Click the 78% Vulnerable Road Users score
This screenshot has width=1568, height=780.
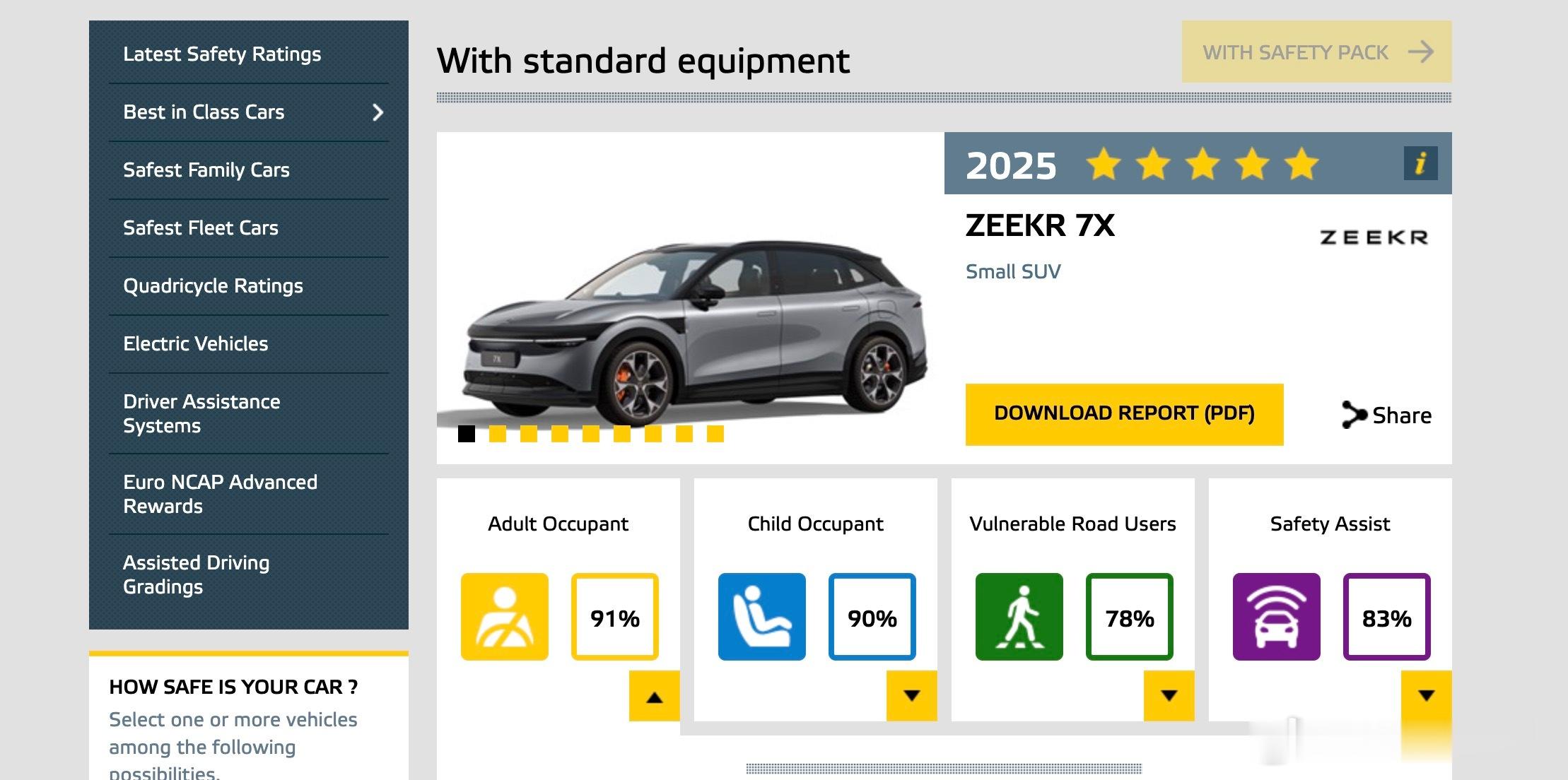pyautogui.click(x=1130, y=617)
